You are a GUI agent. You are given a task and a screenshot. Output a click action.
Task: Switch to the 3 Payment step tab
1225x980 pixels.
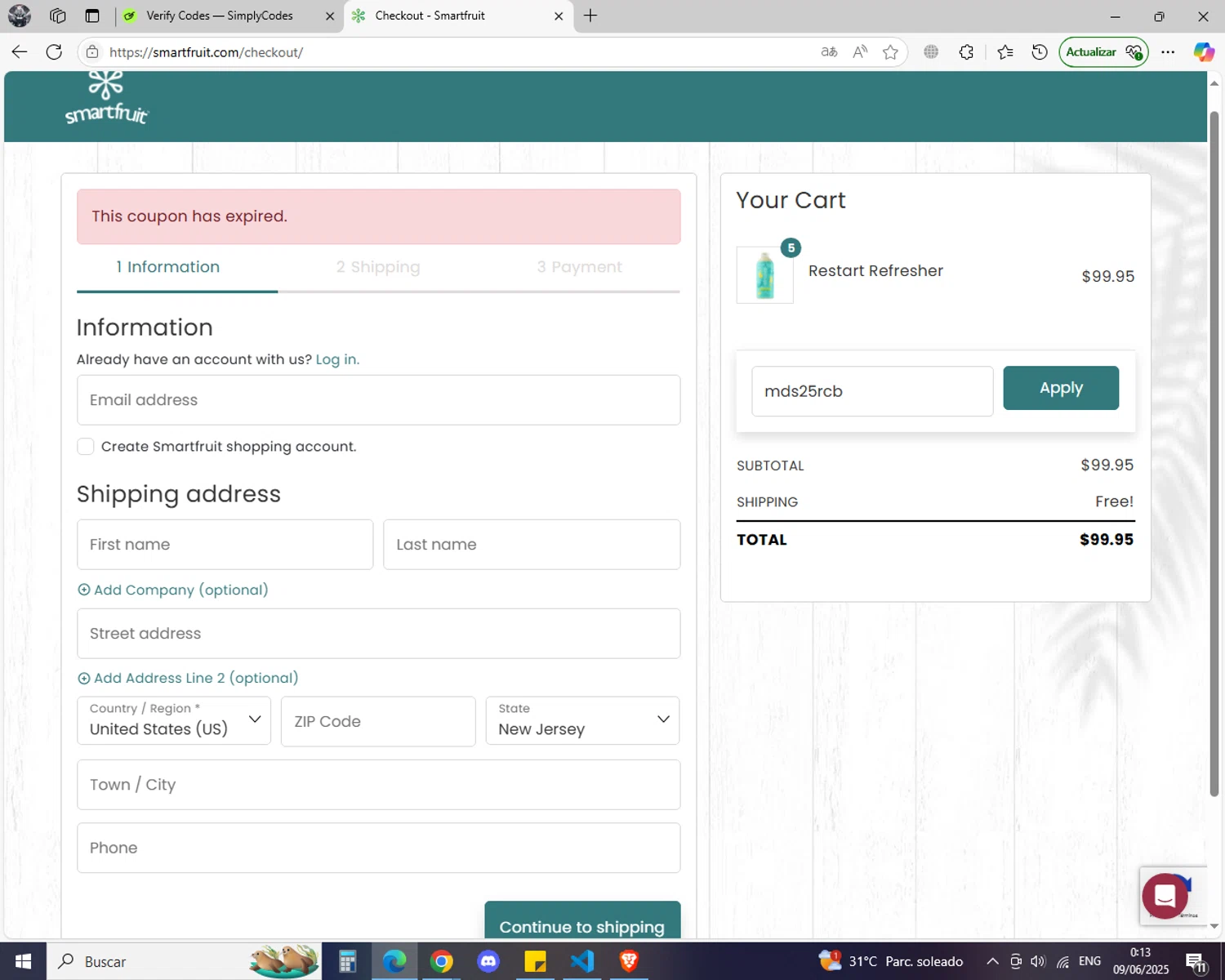point(580,267)
